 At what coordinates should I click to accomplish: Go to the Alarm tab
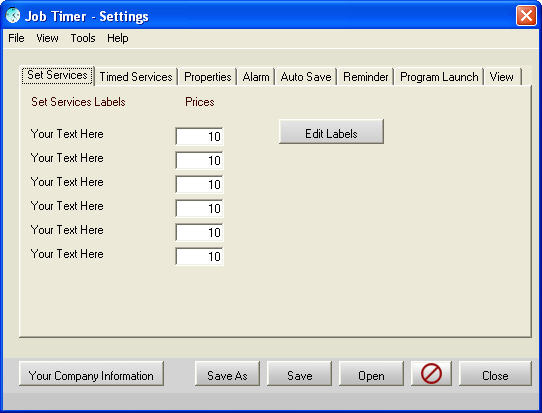pos(256,77)
